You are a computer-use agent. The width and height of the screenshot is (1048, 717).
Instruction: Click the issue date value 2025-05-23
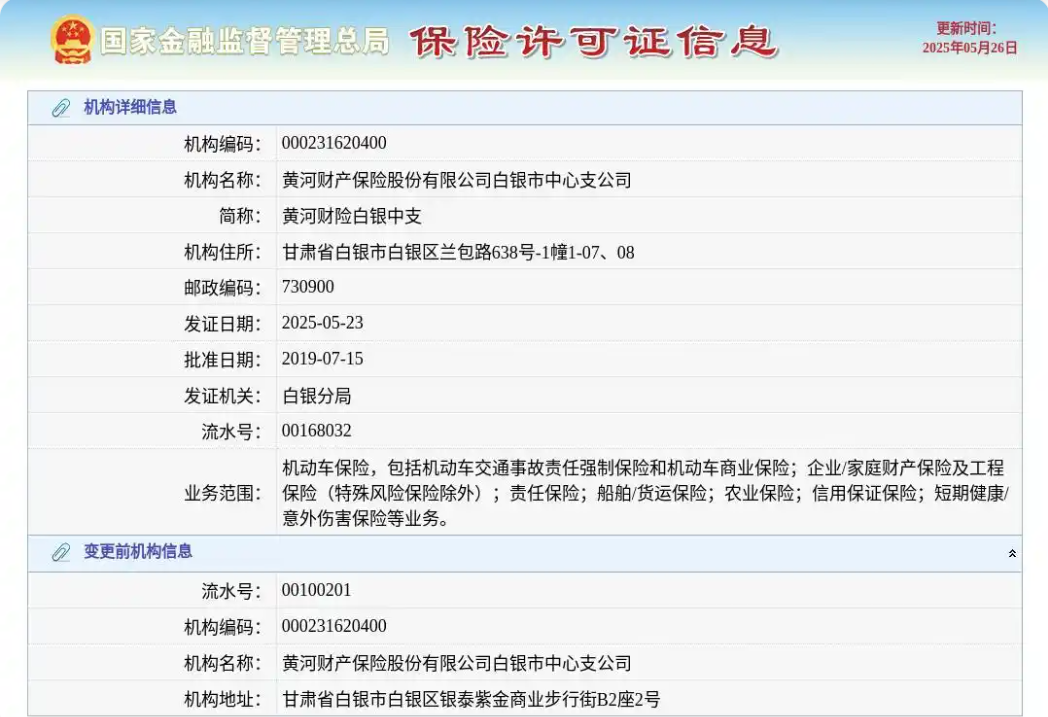322,323
